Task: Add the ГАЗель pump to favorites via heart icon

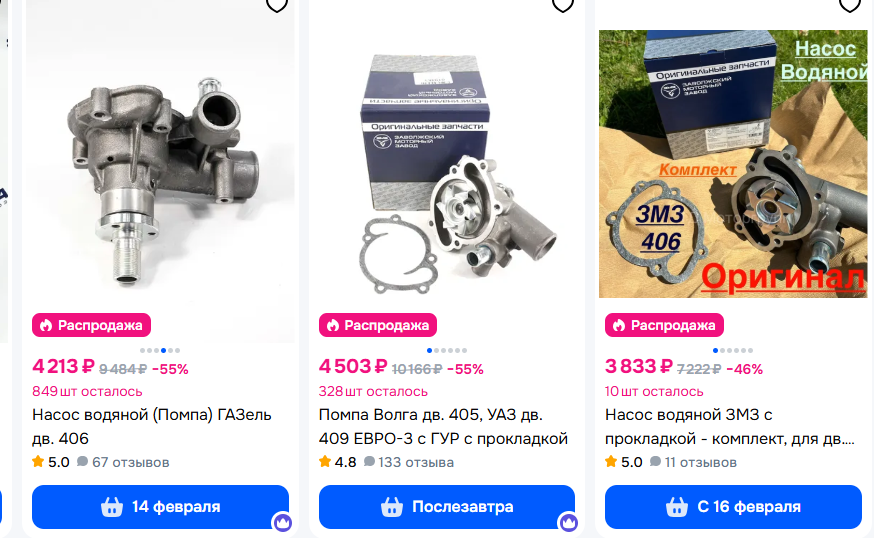Action: coord(276,5)
